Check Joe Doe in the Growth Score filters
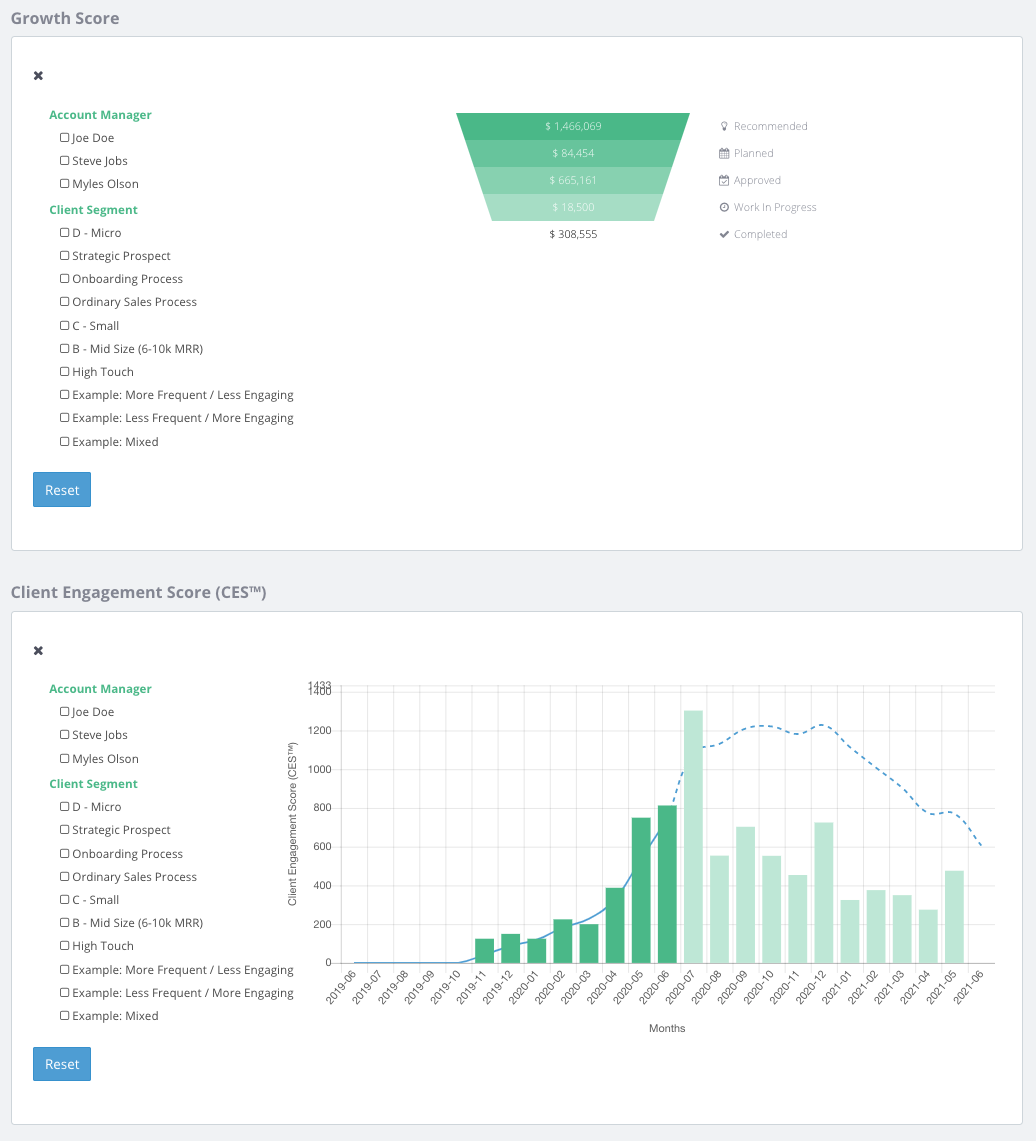The width and height of the screenshot is (1036, 1141). (x=65, y=138)
